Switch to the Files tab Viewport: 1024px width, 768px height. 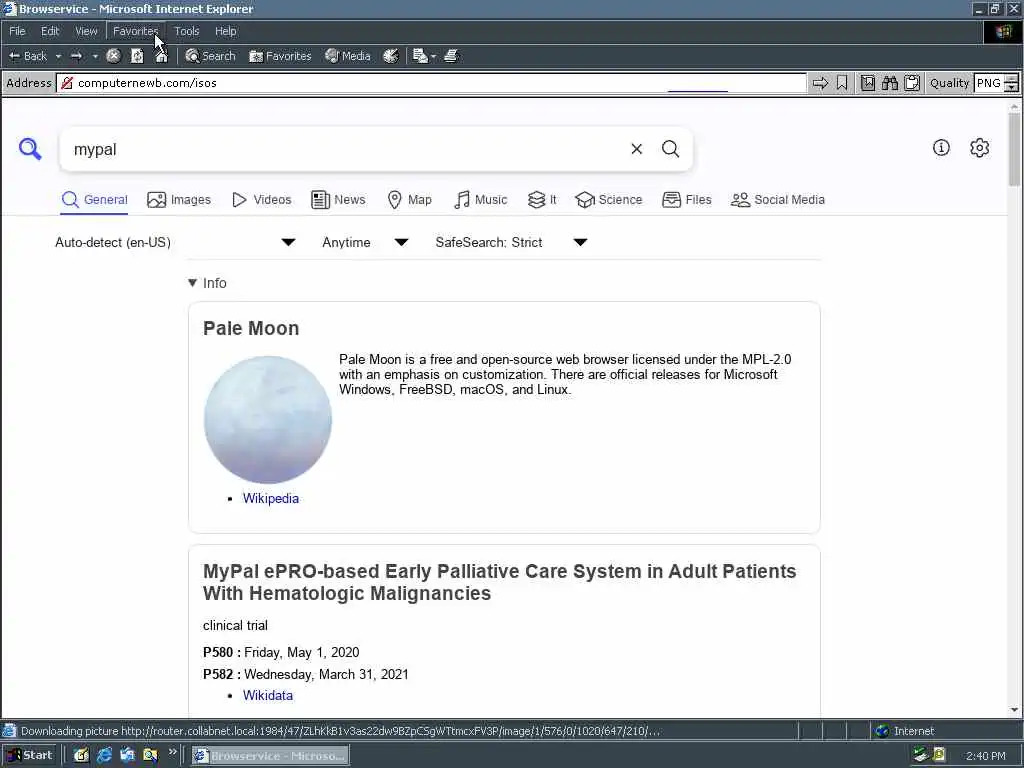click(686, 200)
